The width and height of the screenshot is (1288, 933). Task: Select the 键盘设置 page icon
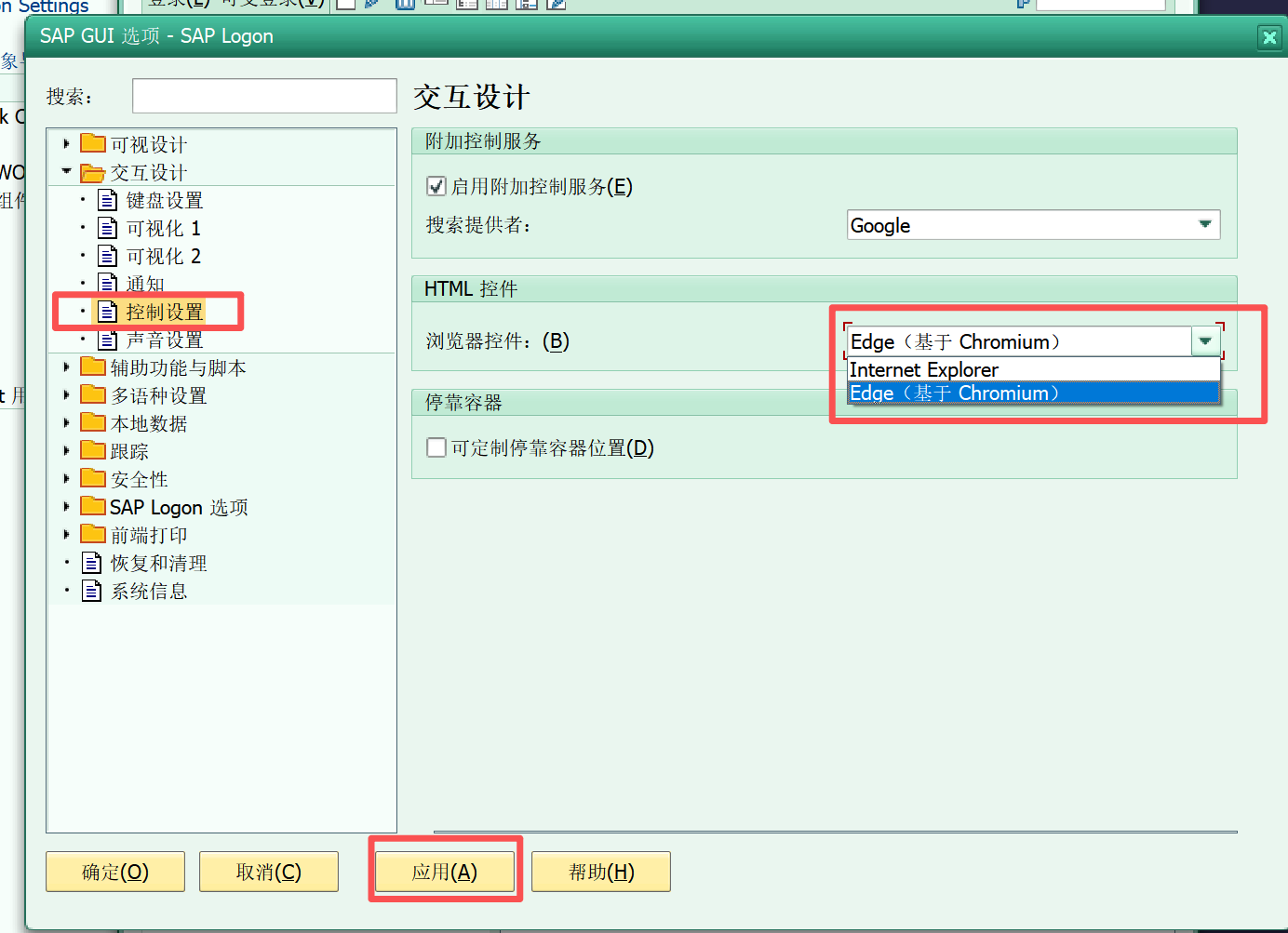(x=108, y=200)
